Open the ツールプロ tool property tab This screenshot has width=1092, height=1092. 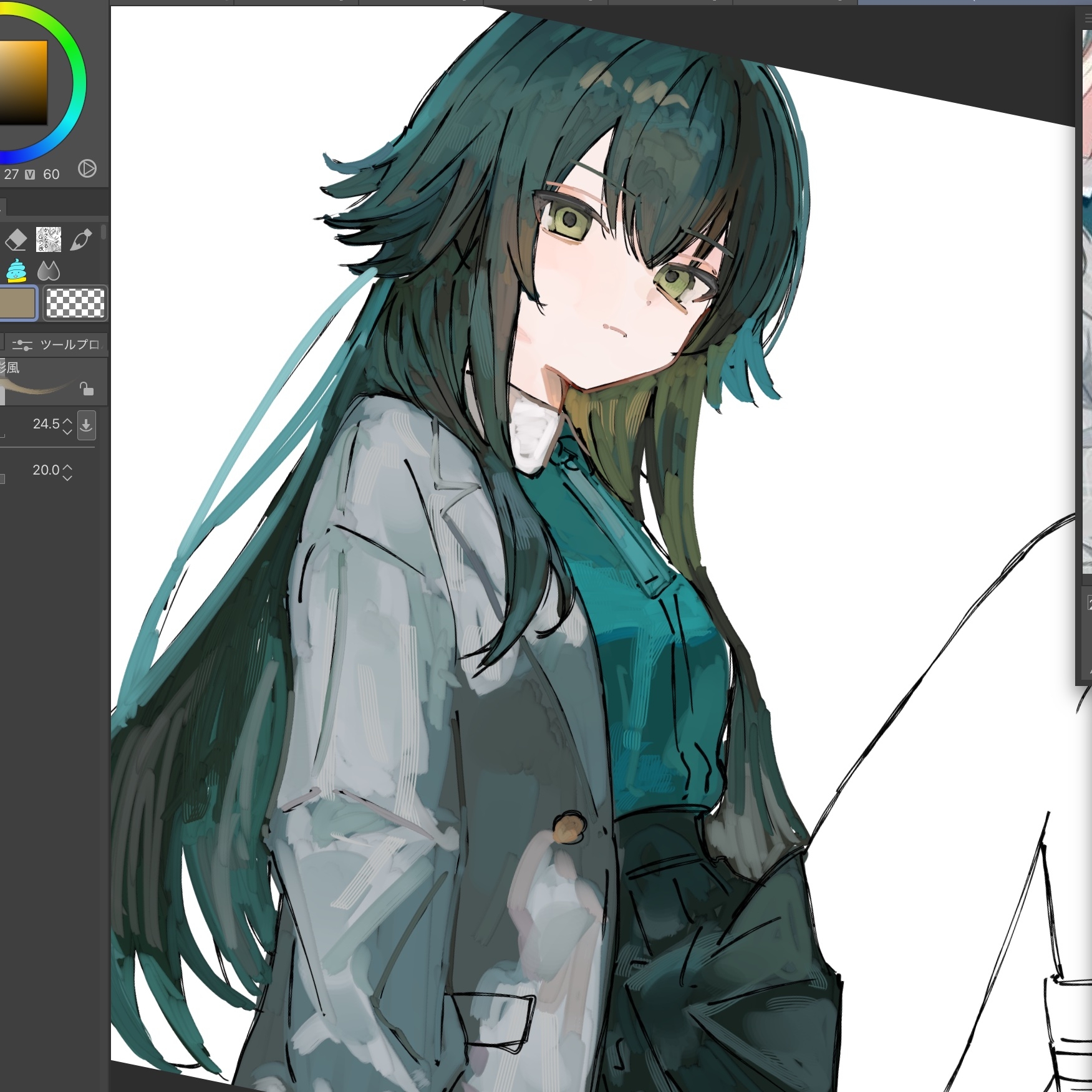click(69, 345)
